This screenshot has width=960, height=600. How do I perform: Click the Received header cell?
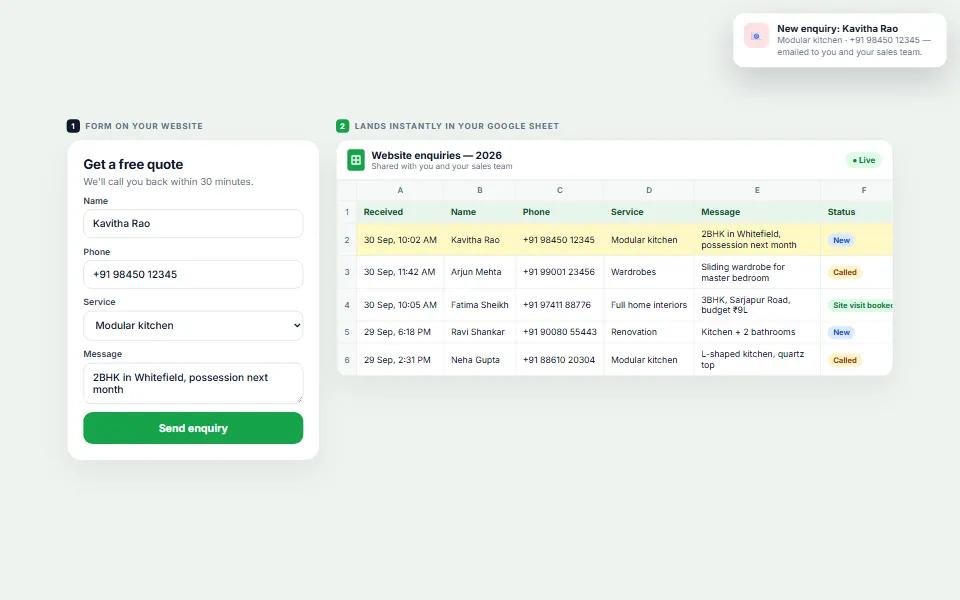click(400, 212)
